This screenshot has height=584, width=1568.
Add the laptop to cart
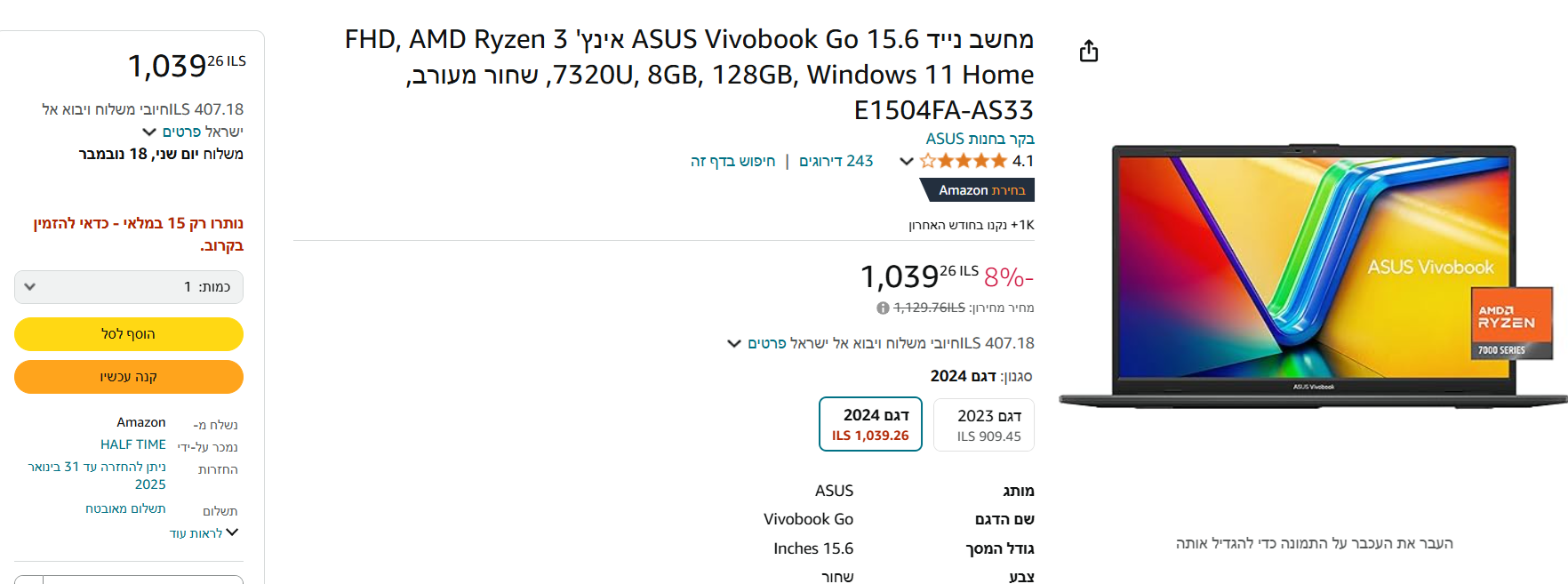pyautogui.click(x=129, y=334)
